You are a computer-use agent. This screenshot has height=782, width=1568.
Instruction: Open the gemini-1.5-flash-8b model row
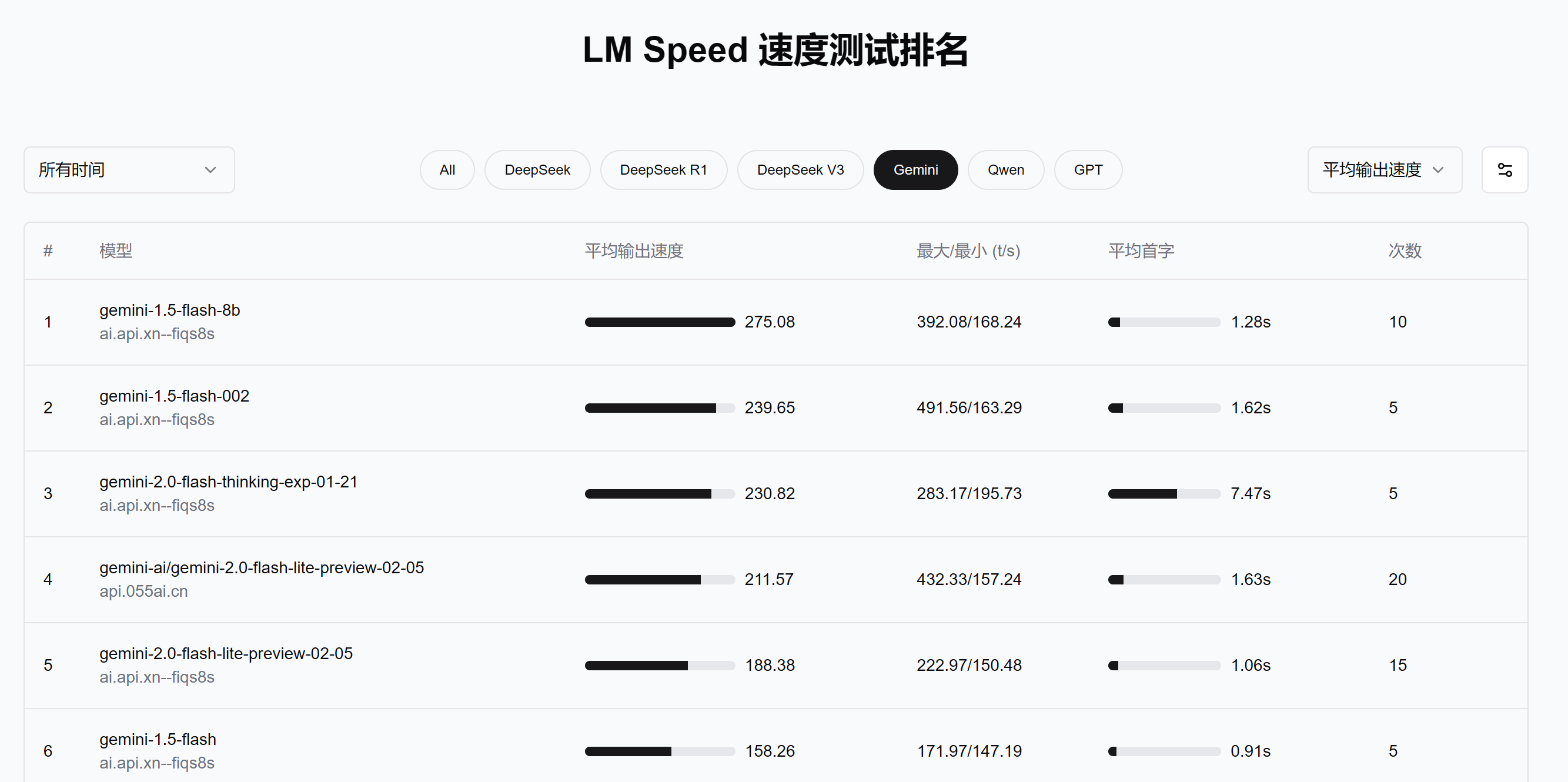tap(775, 322)
